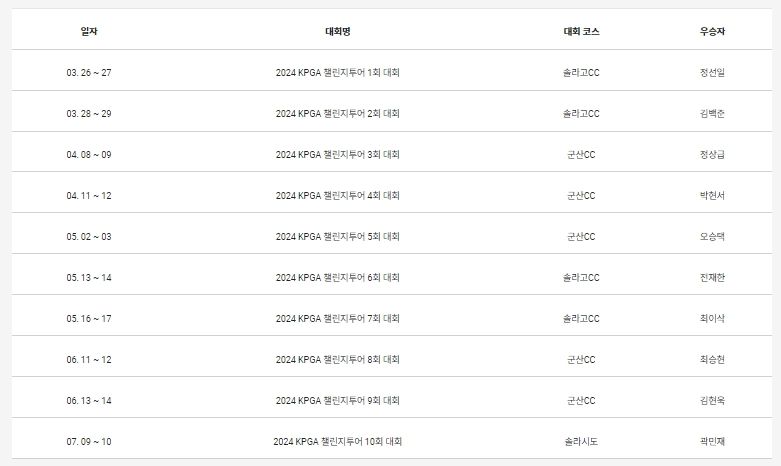Click the 03. 26 ~ 27 date cell
Image resolution: width=781 pixels, height=466 pixels.
[x=89, y=72]
